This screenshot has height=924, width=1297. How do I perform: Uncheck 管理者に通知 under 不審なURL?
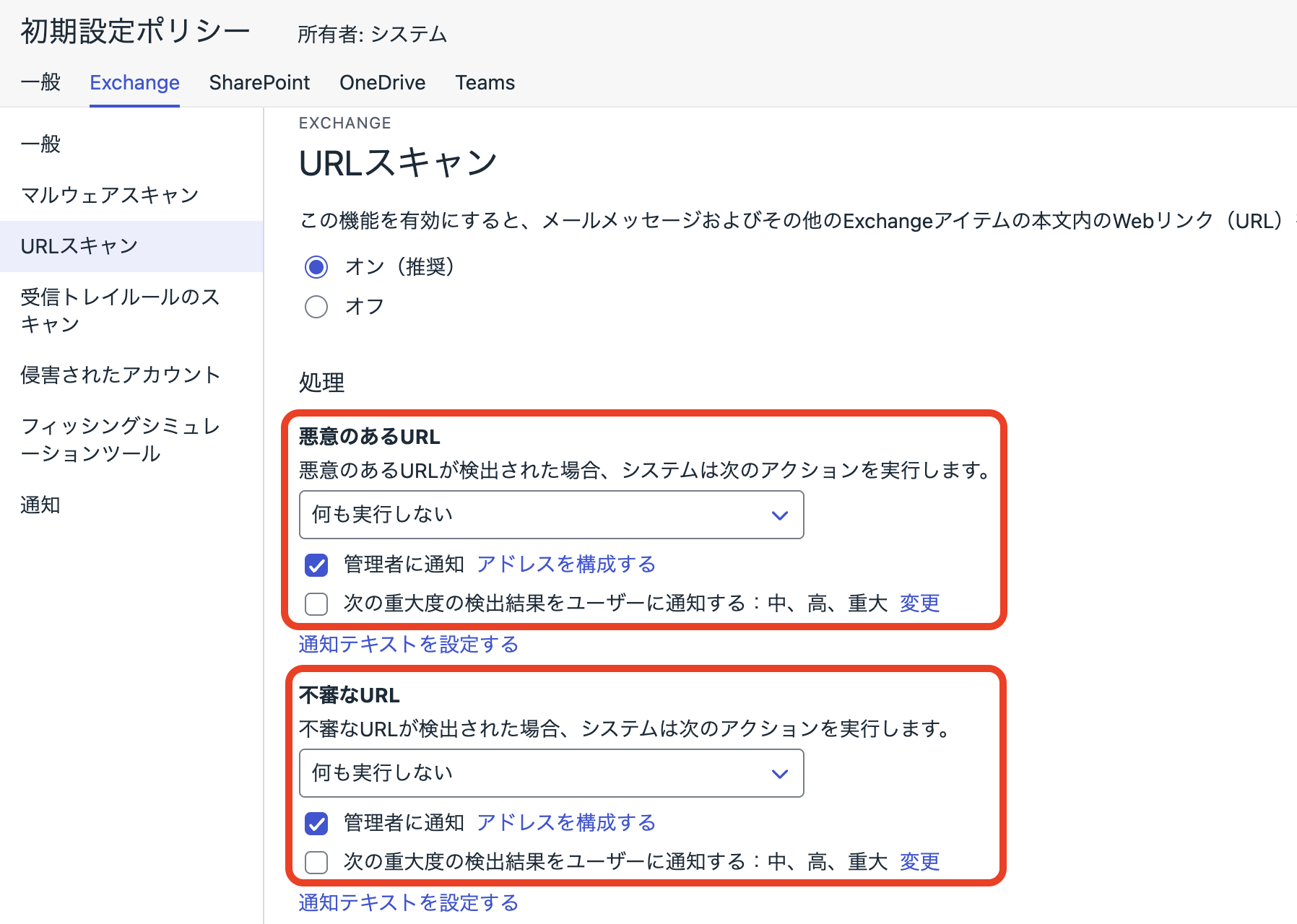(316, 823)
